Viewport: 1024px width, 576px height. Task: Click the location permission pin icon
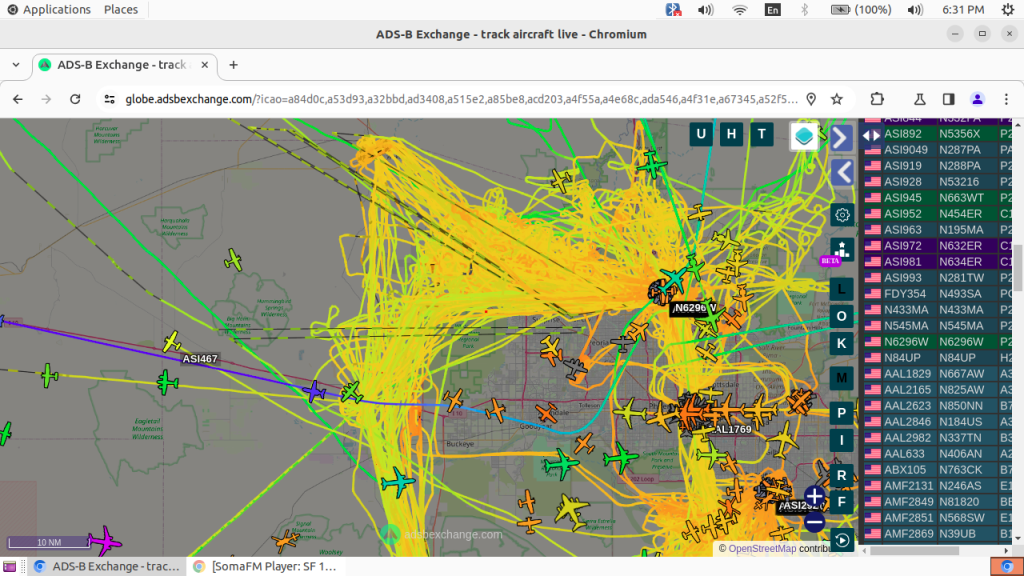click(x=811, y=99)
